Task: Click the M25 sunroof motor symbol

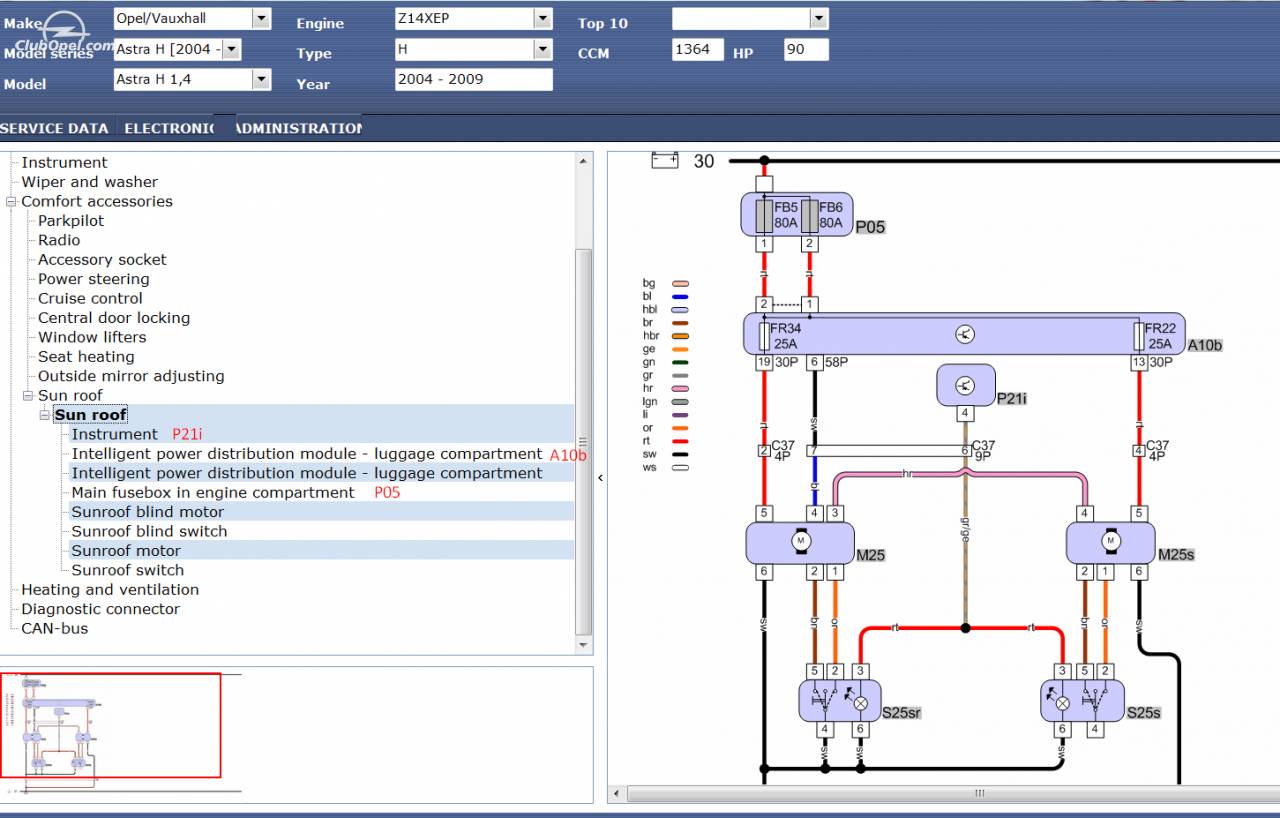Action: pos(800,542)
